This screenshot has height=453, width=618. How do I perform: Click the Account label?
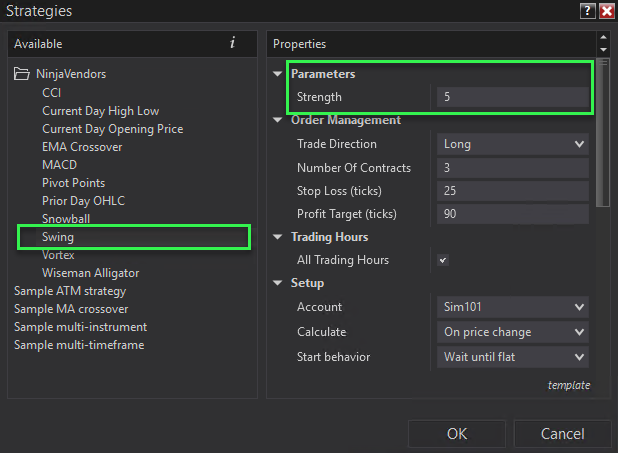(x=319, y=307)
